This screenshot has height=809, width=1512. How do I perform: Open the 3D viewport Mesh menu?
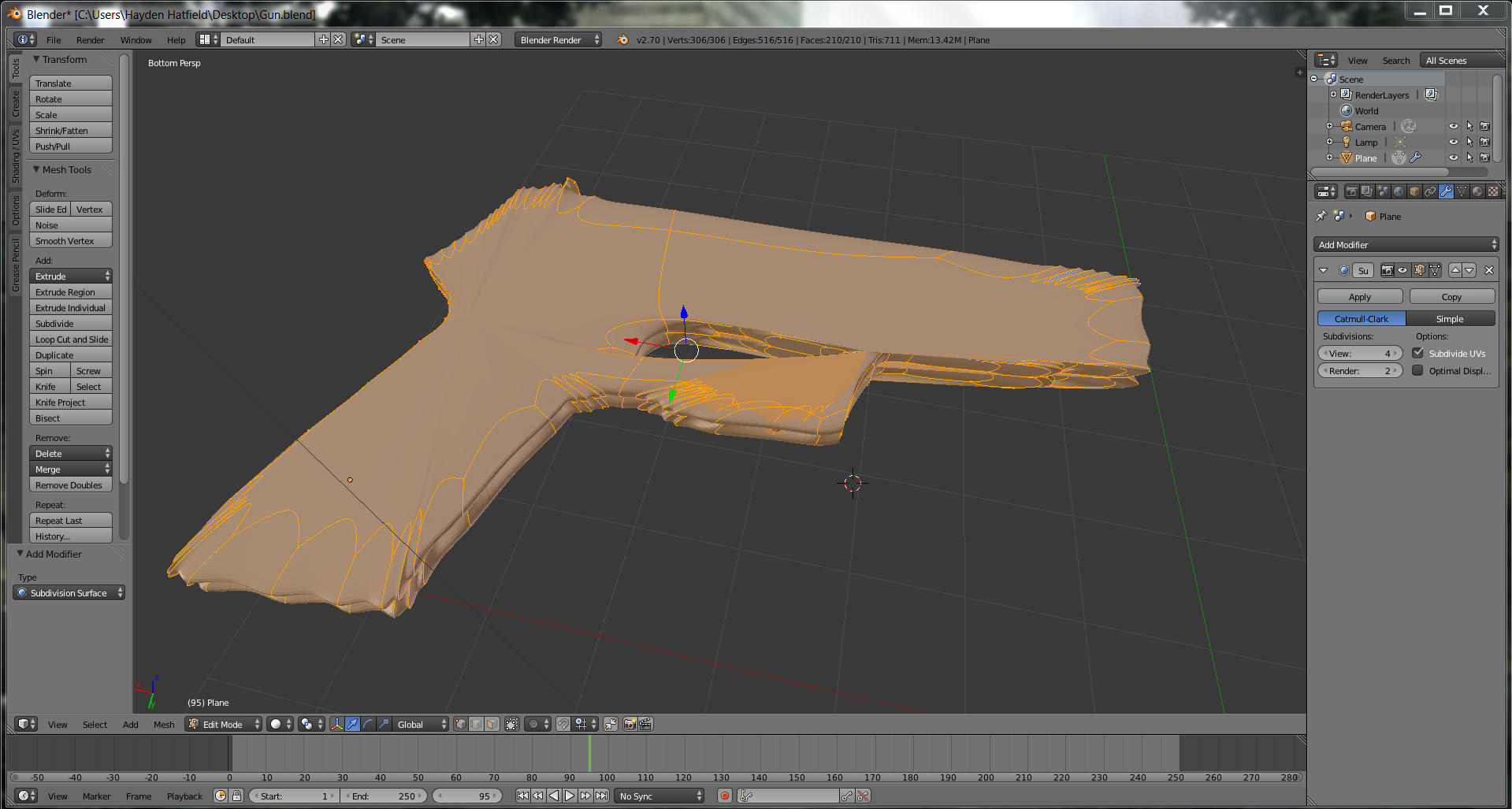tap(164, 724)
